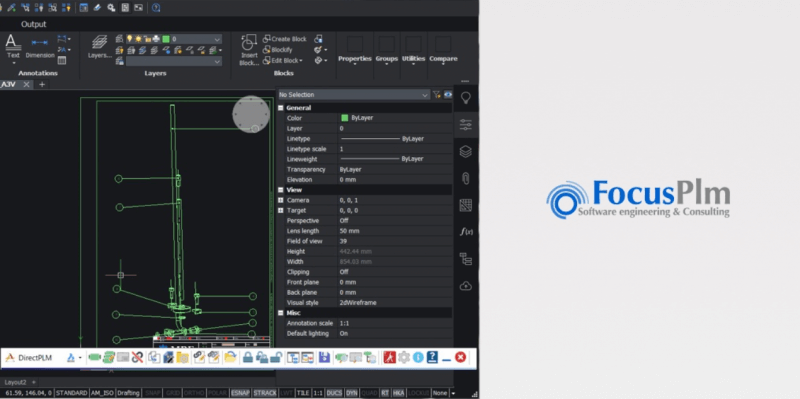This screenshot has height=399, width=800.
Task: Toggle STRACK in status bar
Action: (265, 393)
